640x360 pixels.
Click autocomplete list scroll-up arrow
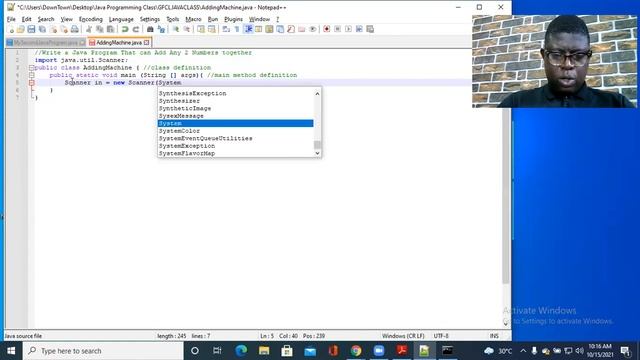tap(317, 94)
